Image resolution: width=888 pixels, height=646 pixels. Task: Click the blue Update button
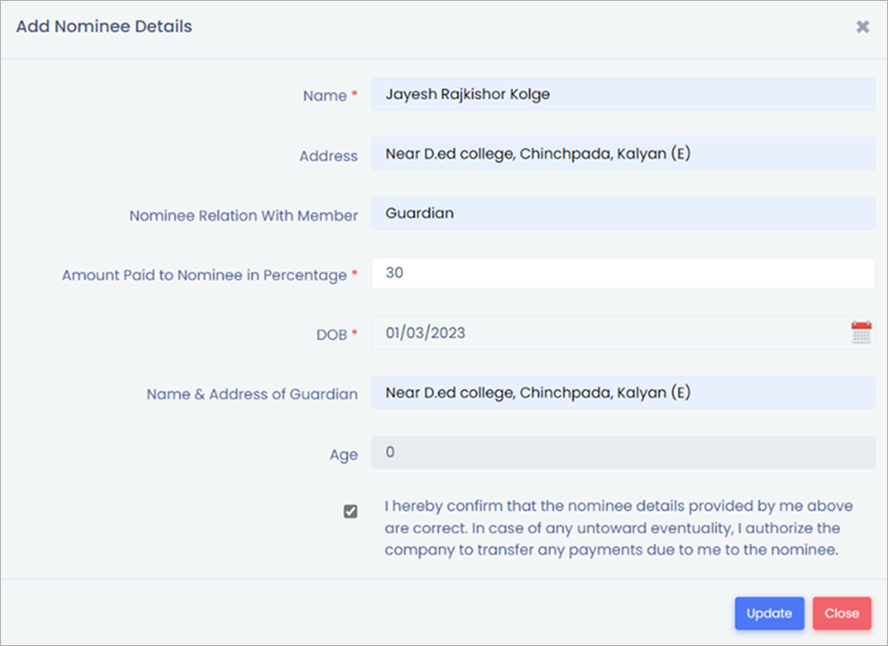[769, 613]
